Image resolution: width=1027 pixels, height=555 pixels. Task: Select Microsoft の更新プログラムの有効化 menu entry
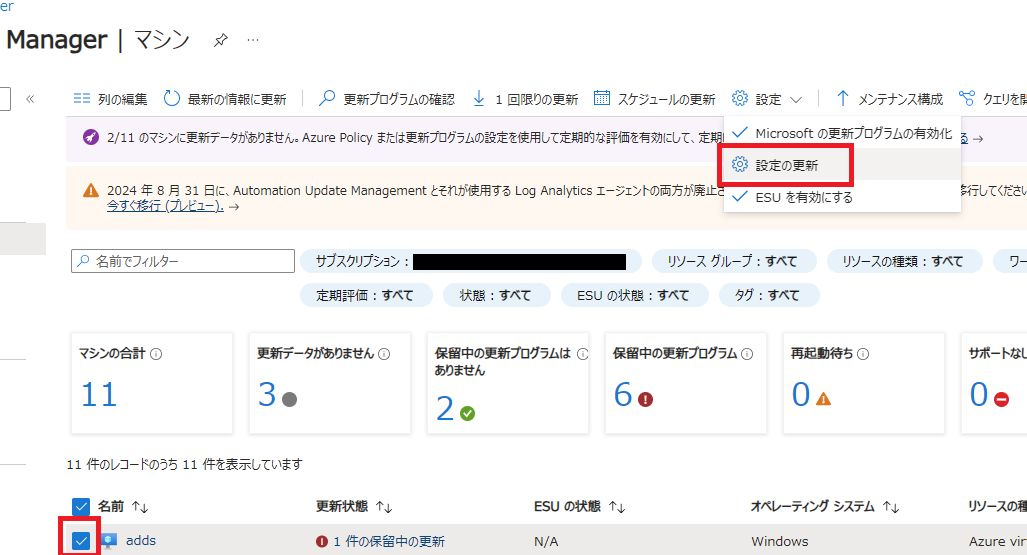(842, 133)
